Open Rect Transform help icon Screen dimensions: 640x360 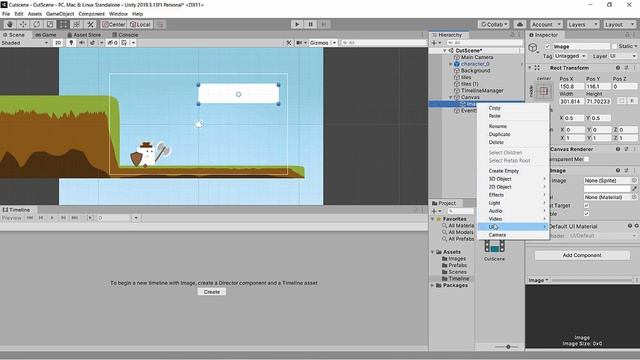[618, 68]
